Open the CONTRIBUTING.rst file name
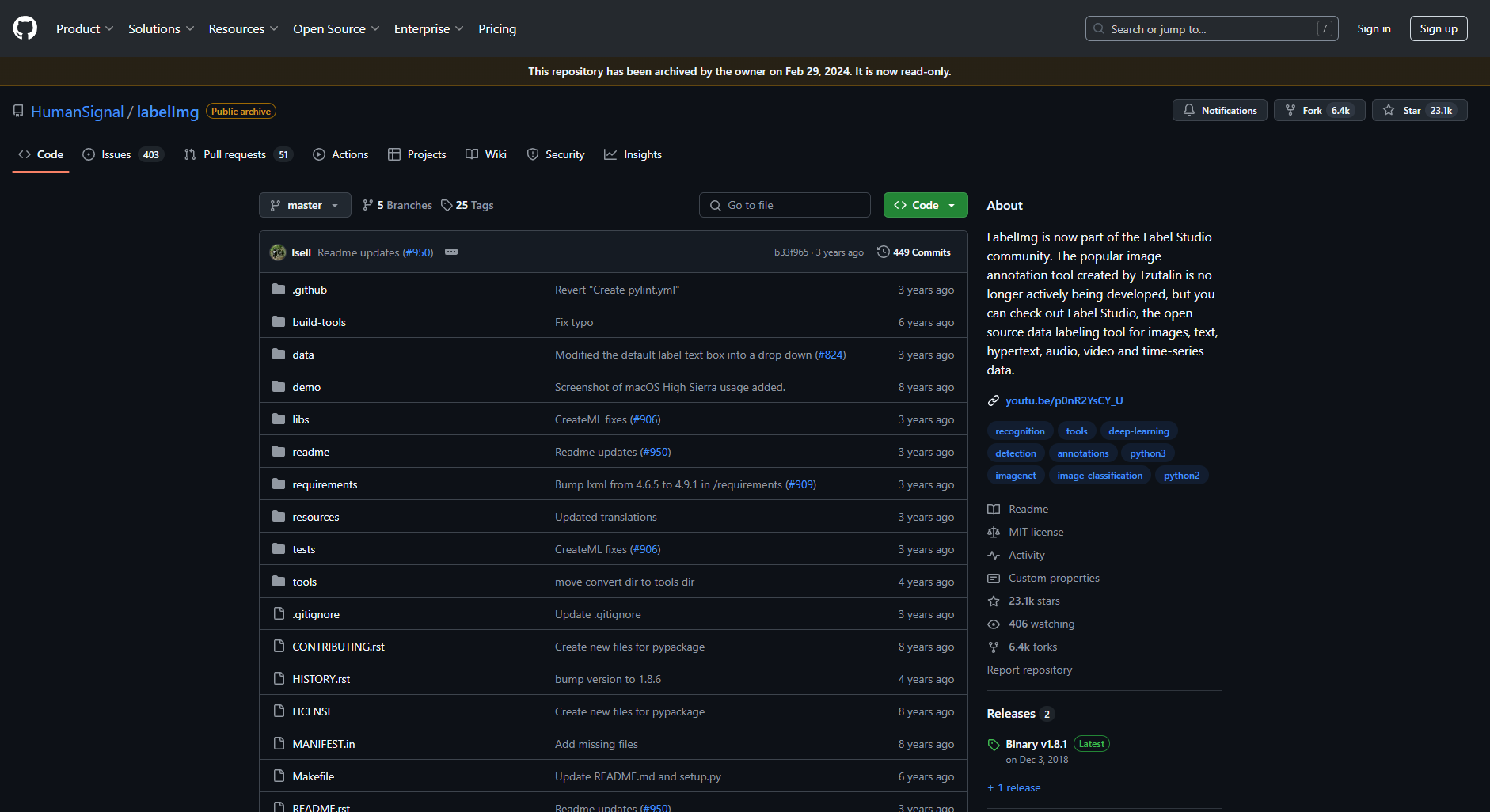 (x=338, y=647)
